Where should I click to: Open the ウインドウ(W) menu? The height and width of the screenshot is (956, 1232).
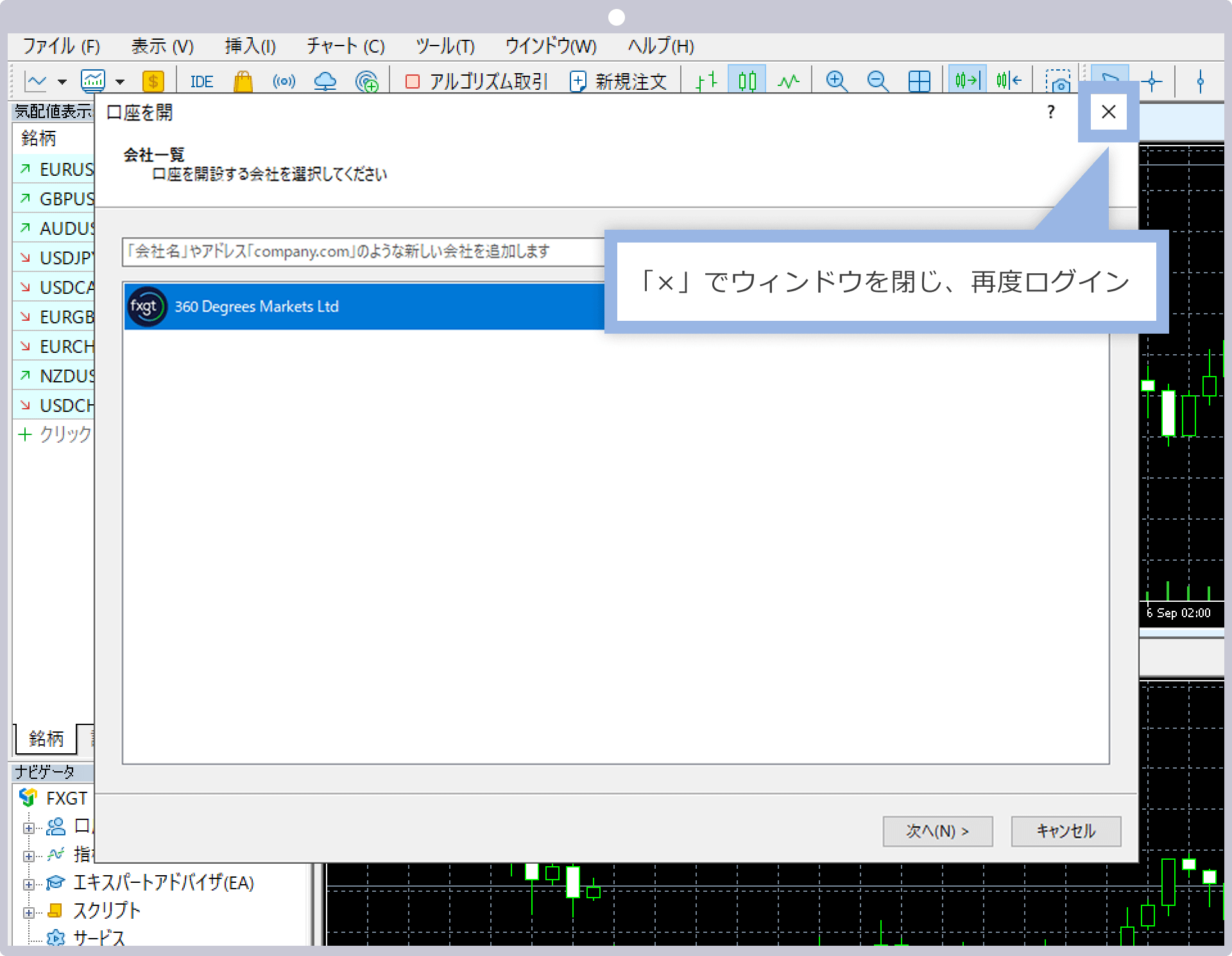point(551,46)
